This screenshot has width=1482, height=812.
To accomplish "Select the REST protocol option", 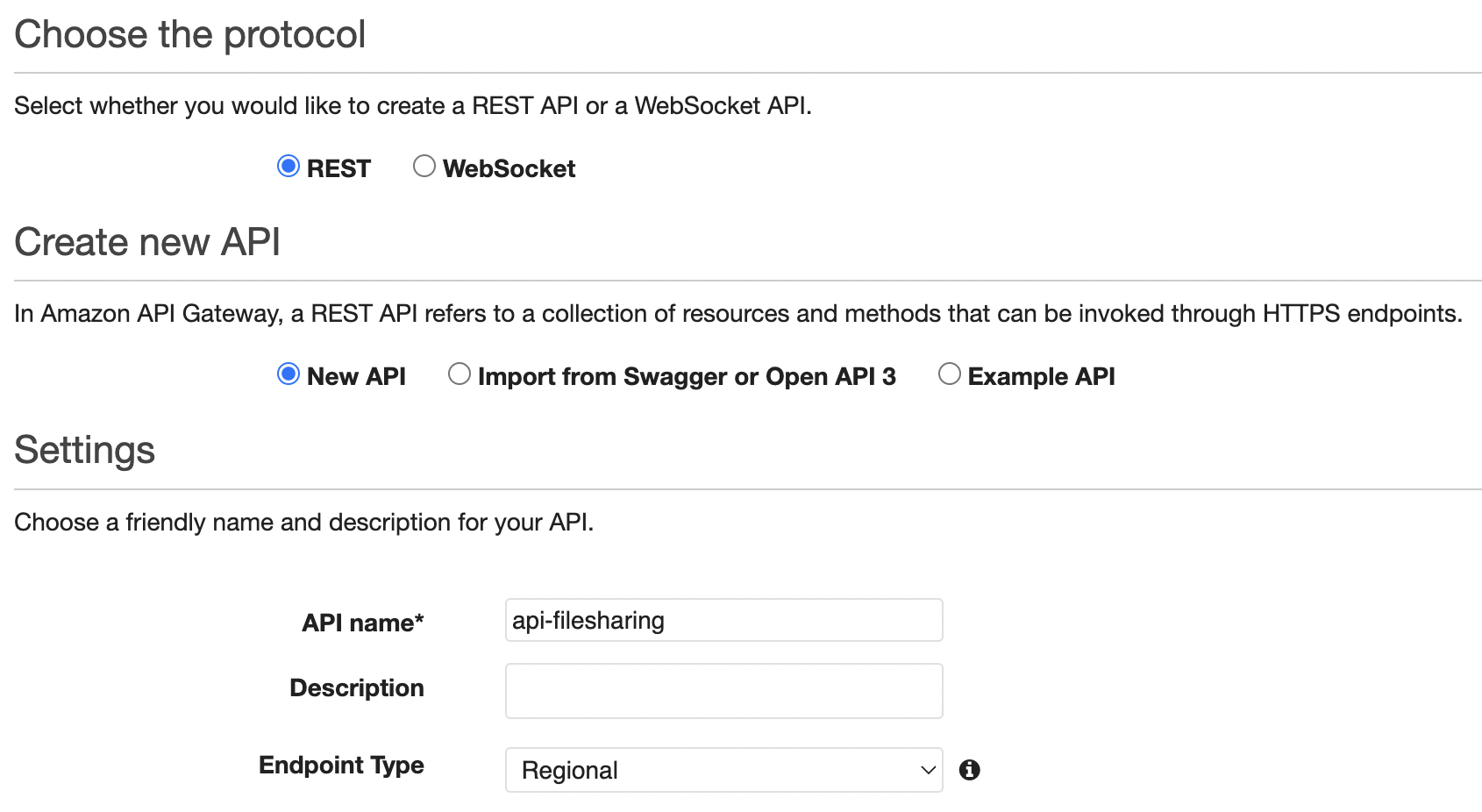I will point(288,166).
